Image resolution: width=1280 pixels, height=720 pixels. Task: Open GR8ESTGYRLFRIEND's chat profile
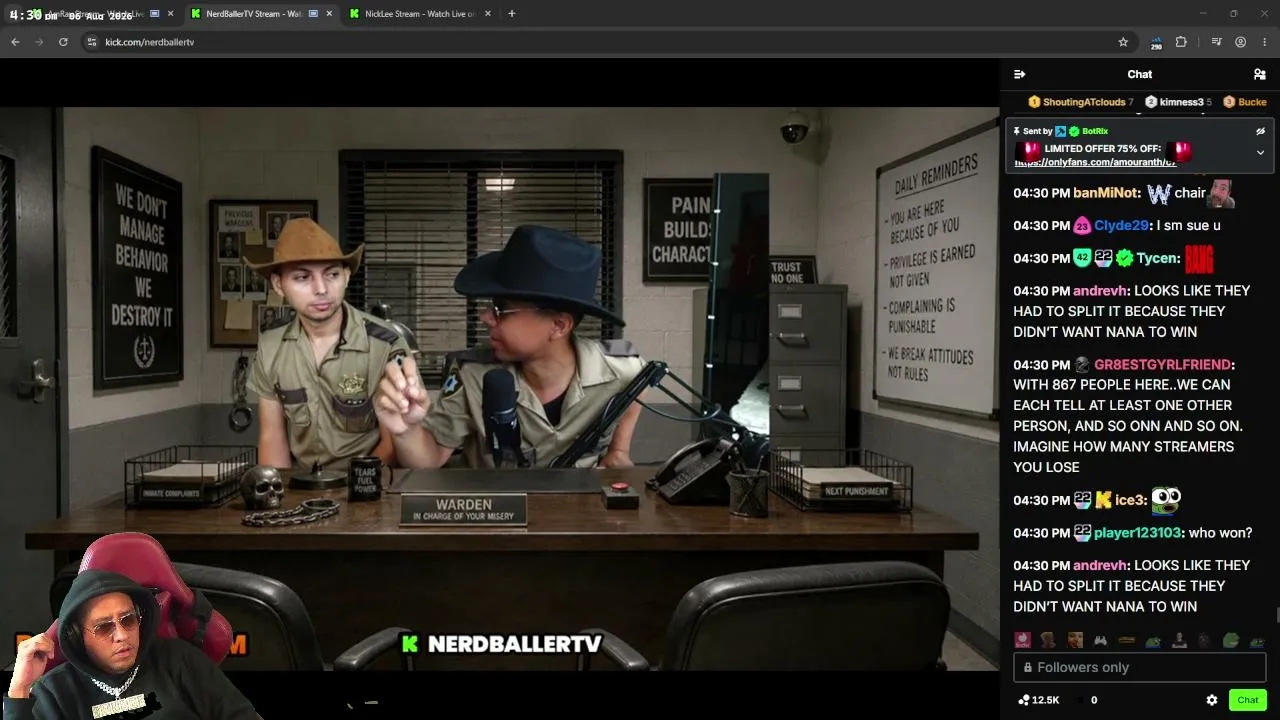[1164, 365]
